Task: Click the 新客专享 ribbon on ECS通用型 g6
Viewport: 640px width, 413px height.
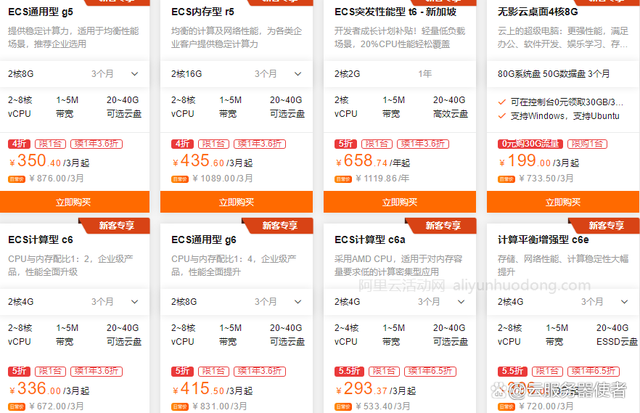Action: pyautogui.click(x=279, y=225)
